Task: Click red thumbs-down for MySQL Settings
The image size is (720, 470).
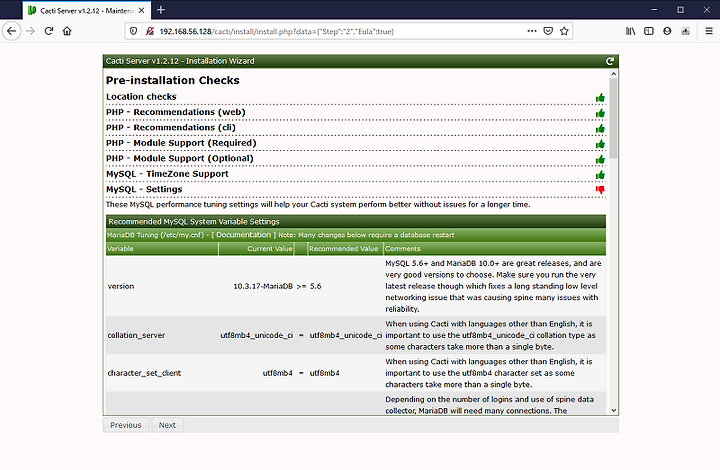Action: [600, 190]
